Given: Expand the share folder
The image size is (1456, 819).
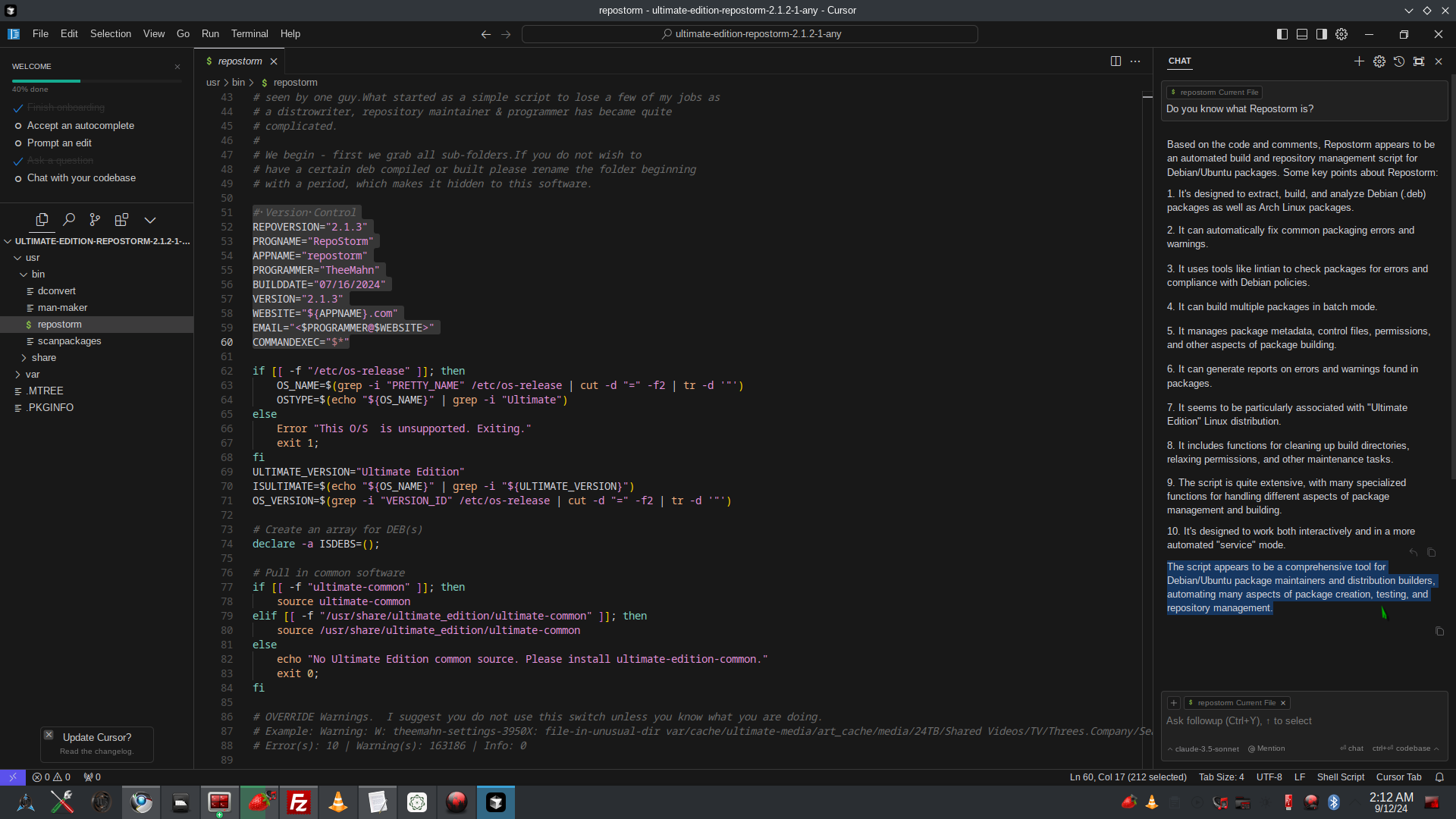Looking at the screenshot, I should pyautogui.click(x=97, y=358).
